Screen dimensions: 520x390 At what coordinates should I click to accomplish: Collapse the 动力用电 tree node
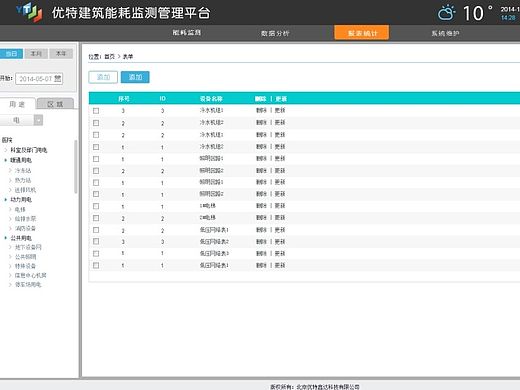6,200
